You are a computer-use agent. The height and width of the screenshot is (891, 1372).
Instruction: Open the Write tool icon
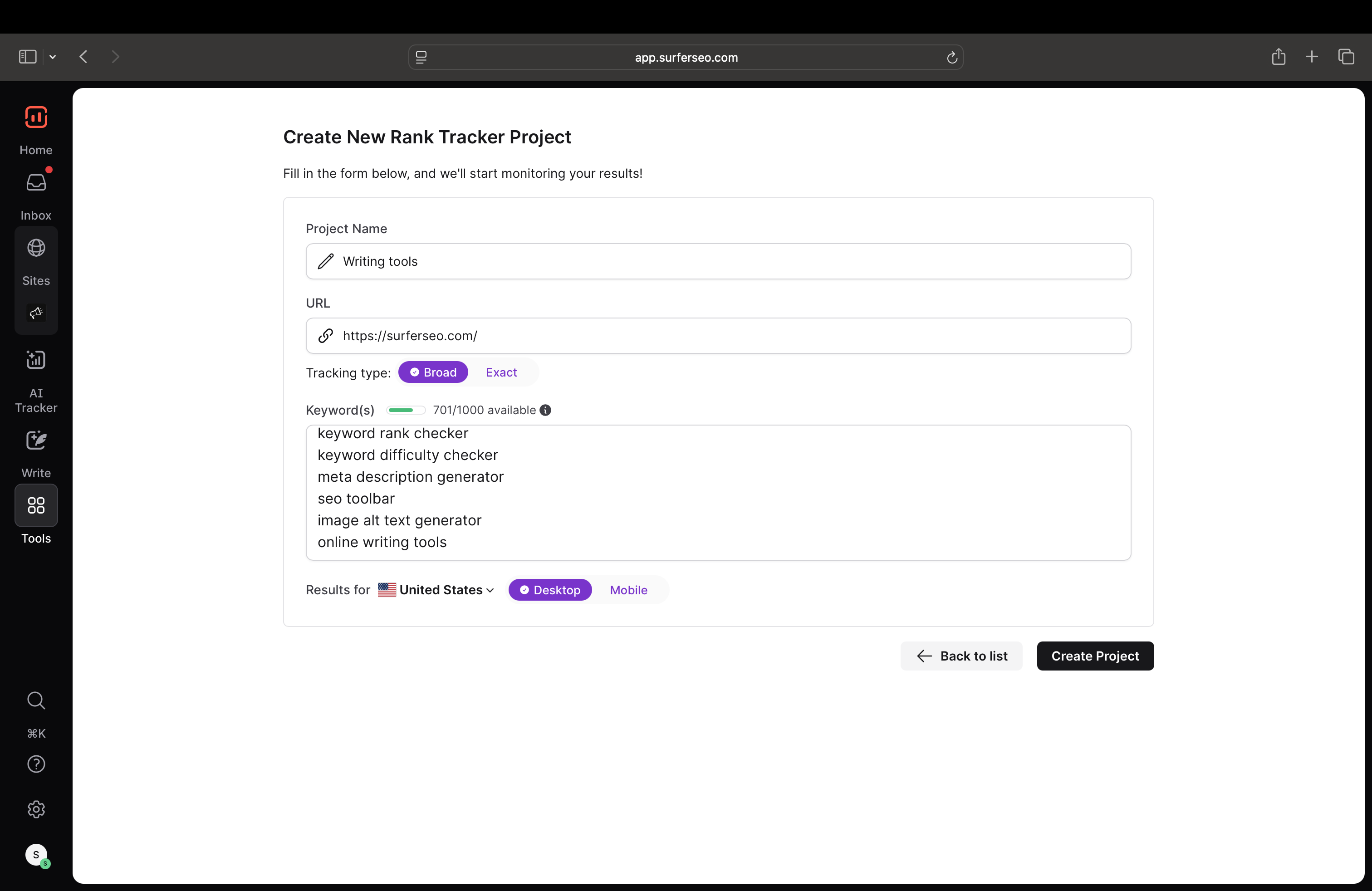pos(36,441)
